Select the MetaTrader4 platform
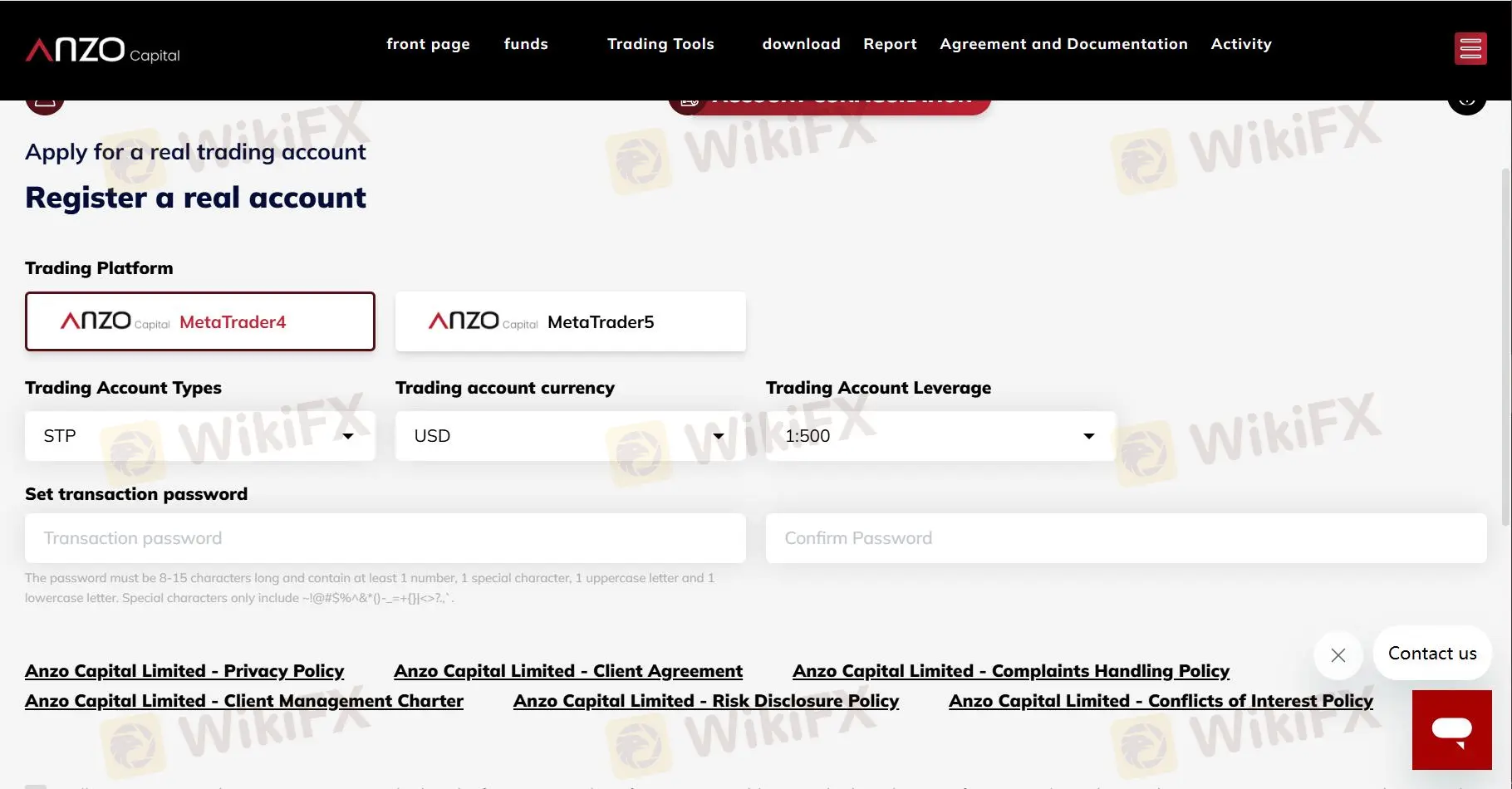 200,321
